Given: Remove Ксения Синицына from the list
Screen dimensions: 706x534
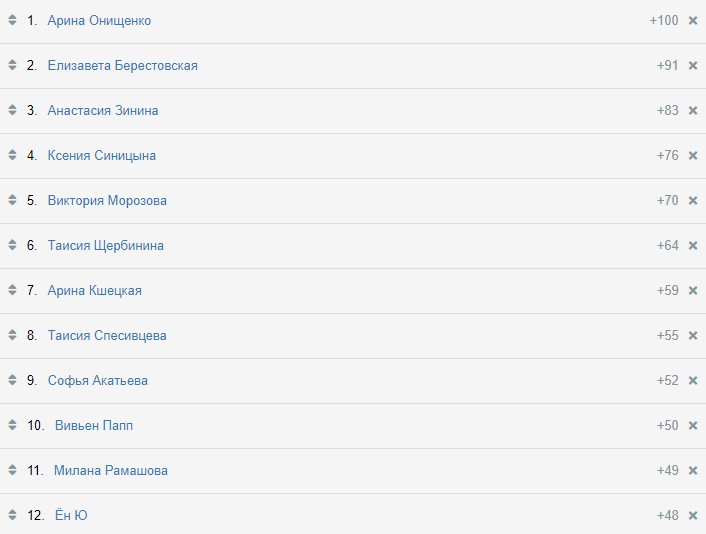Looking at the screenshot, I should click(693, 156).
